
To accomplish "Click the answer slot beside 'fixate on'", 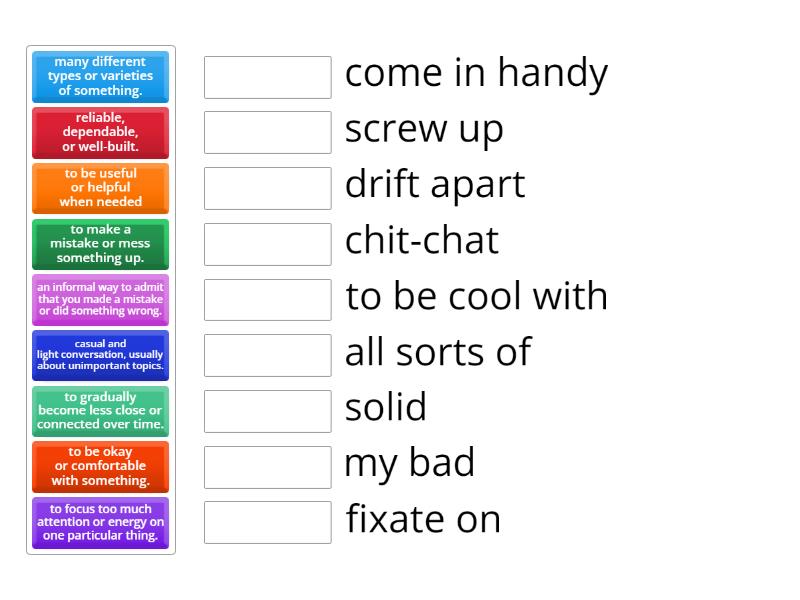I will pyautogui.click(x=267, y=519).
